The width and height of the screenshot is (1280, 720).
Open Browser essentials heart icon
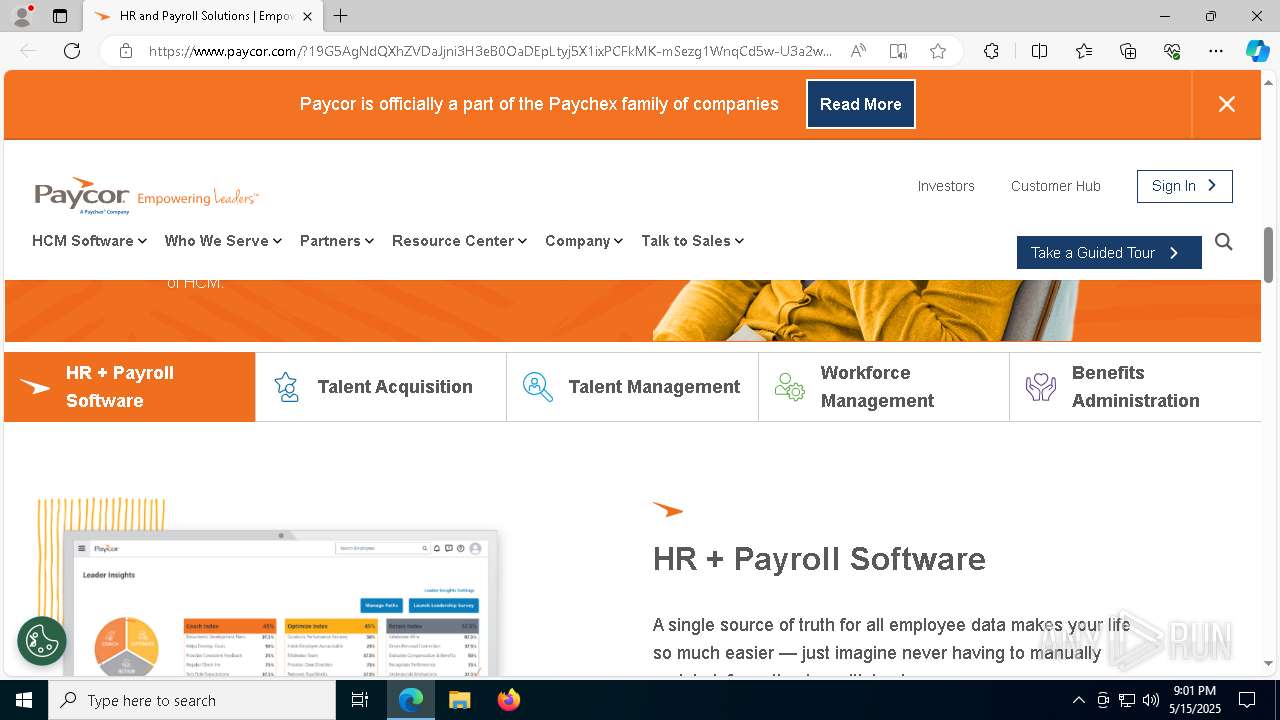pos(1172,51)
